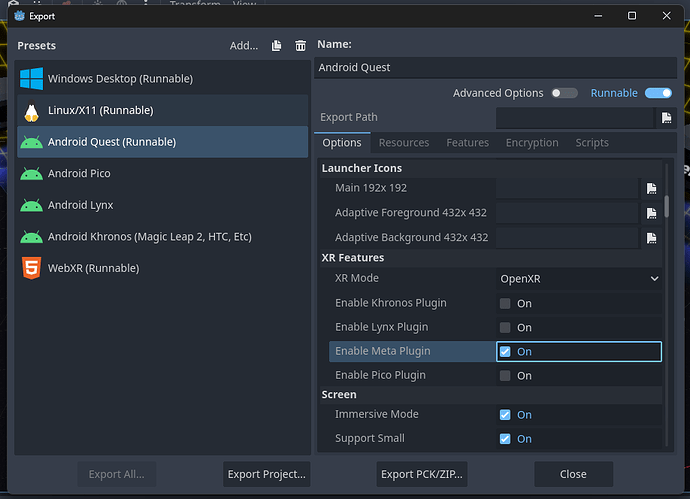The image size is (690, 499).
Task: Click the Godot icon in title bar
Action: [x=19, y=16]
